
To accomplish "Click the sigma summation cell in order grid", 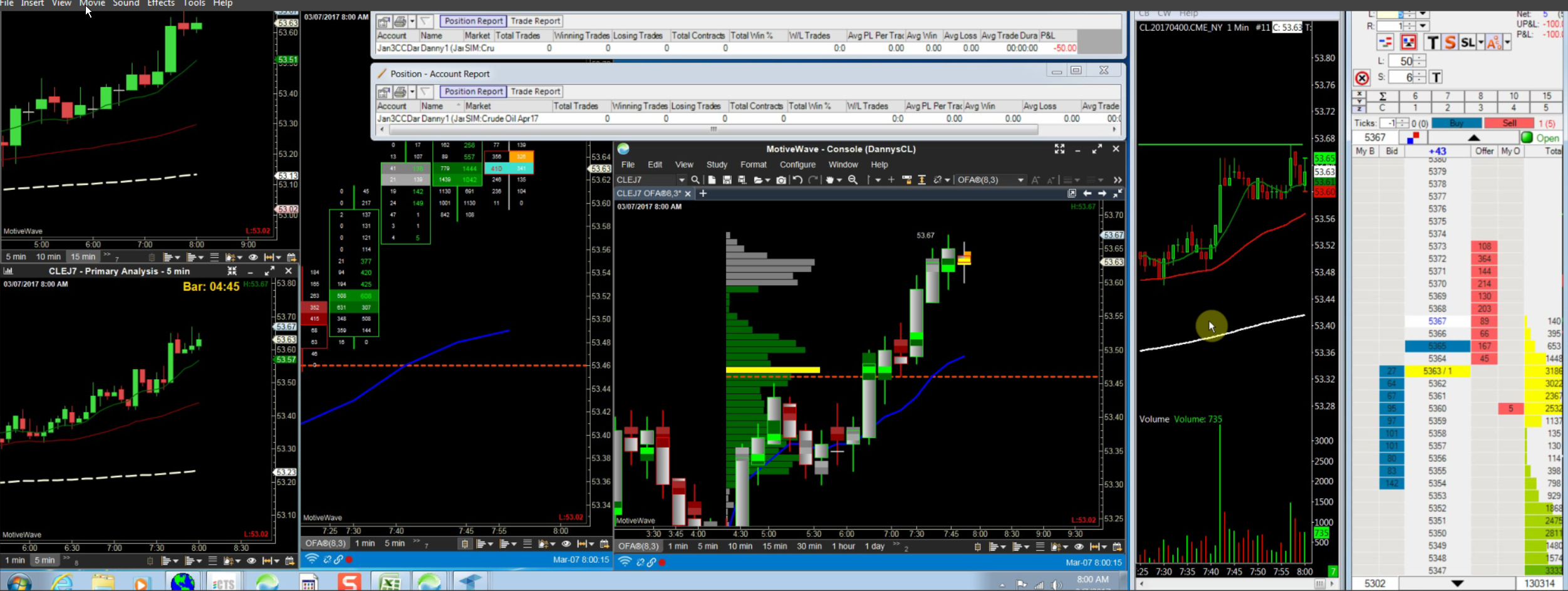I will tap(1383, 96).
